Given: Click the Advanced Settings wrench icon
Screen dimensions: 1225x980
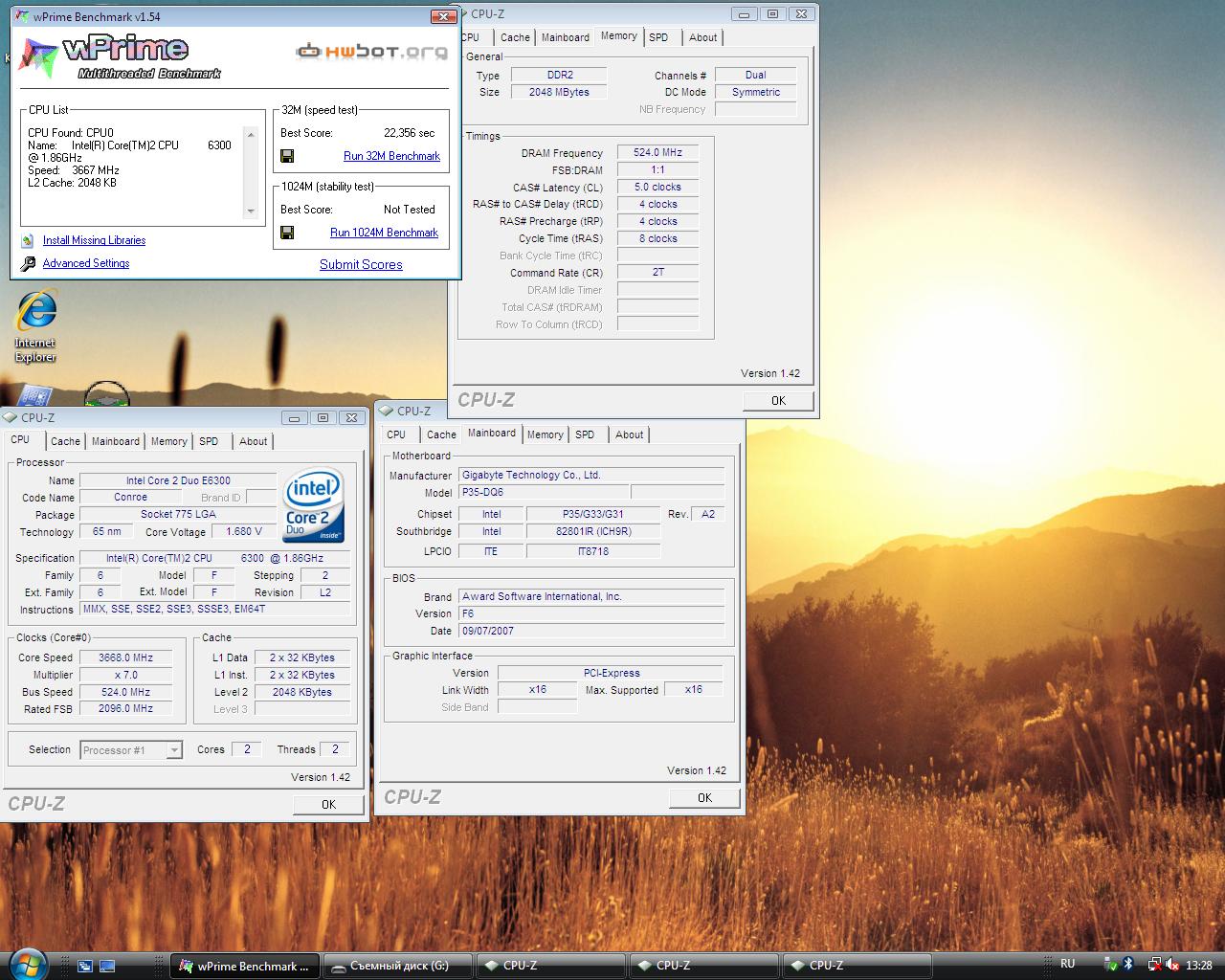Looking at the screenshot, I should (x=28, y=263).
